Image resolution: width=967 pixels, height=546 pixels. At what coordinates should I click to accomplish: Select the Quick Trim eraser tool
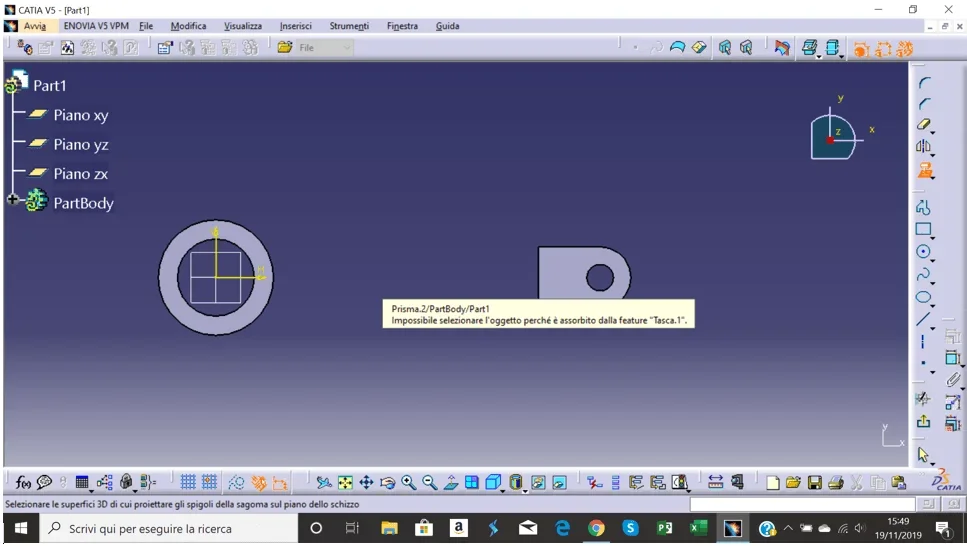pos(923,125)
